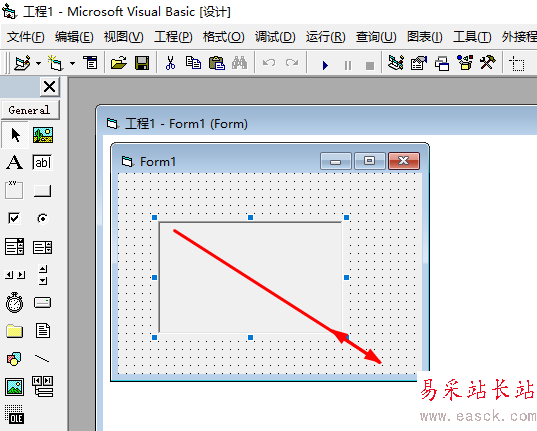Select the DriveListBox control tool
Viewport: 537px width, 431px height.
click(42, 303)
